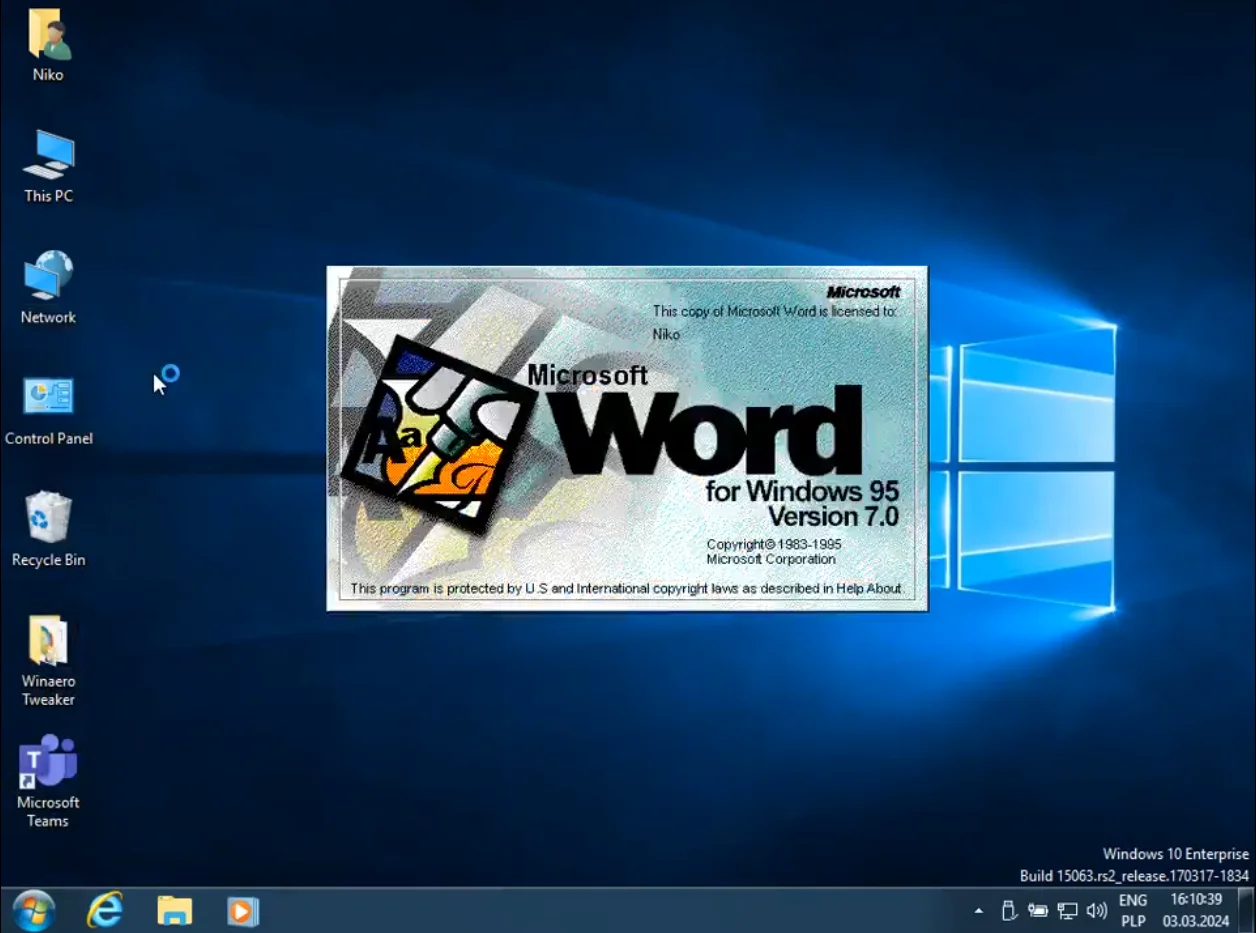
Task: Click the Control Panel desktop shortcut
Action: pos(48,398)
